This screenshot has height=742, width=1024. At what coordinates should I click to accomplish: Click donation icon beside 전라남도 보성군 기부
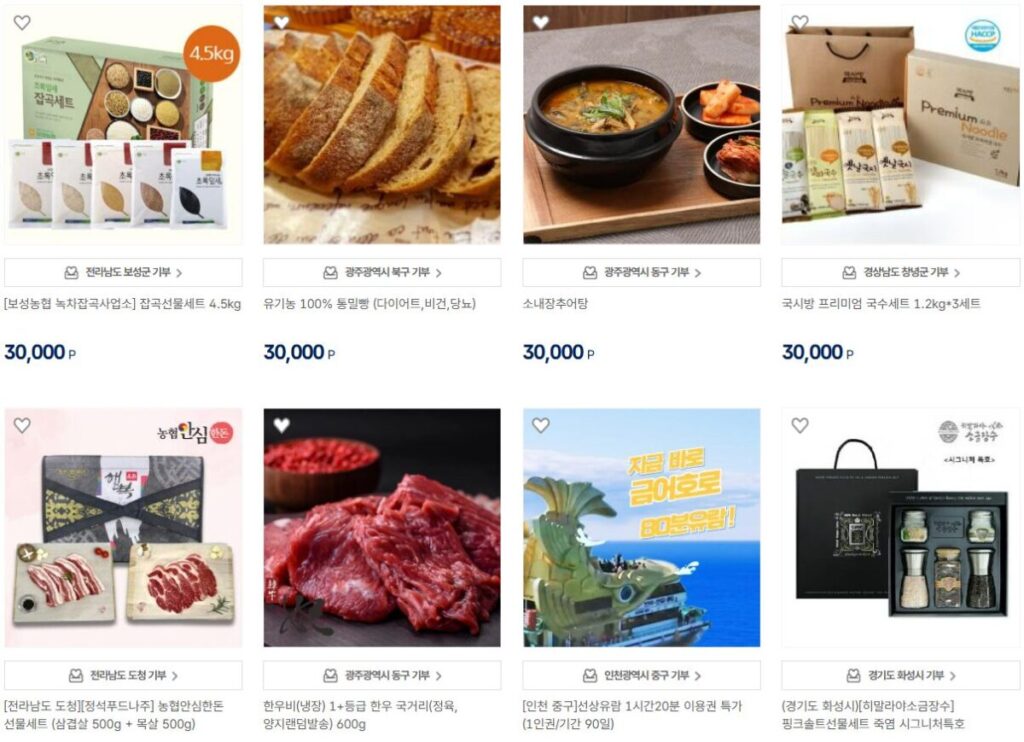(x=71, y=273)
